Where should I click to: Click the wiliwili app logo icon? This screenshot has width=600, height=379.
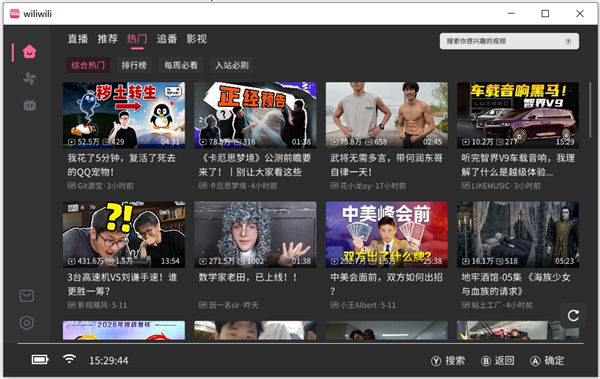[x=15, y=14]
